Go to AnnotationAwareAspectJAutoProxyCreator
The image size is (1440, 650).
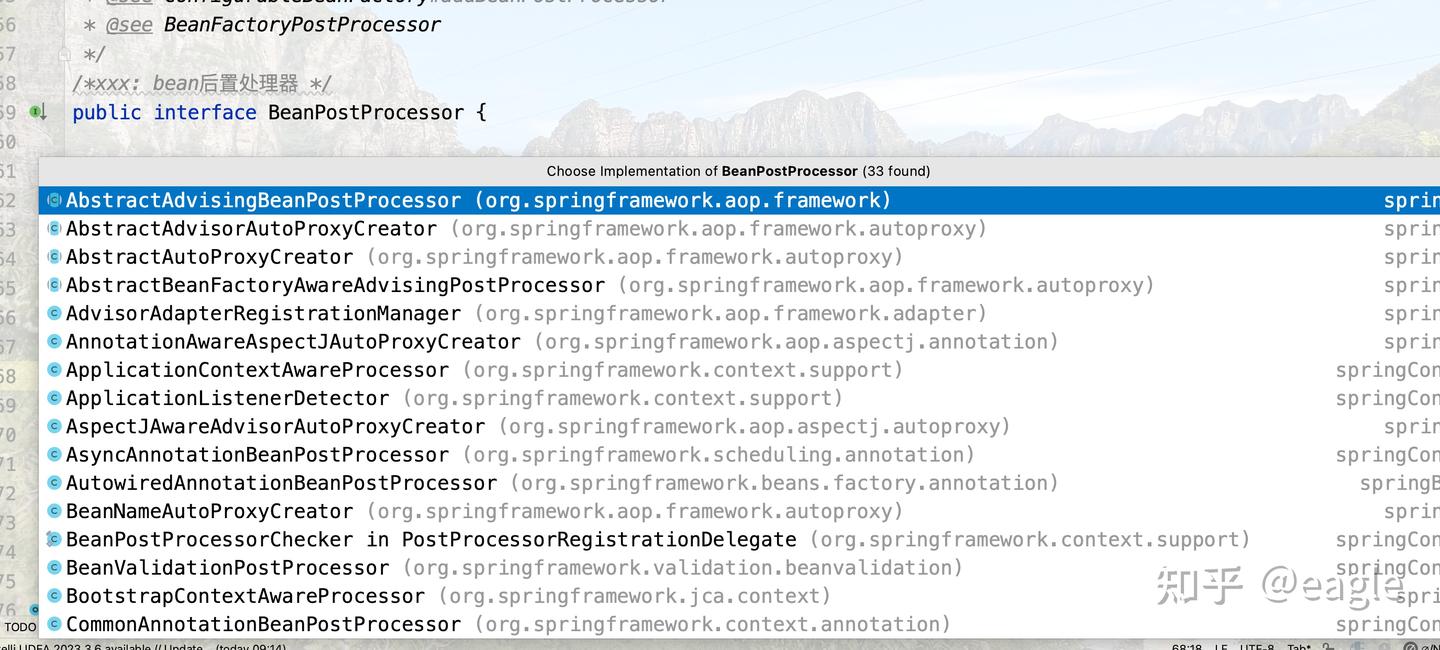tap(739, 341)
